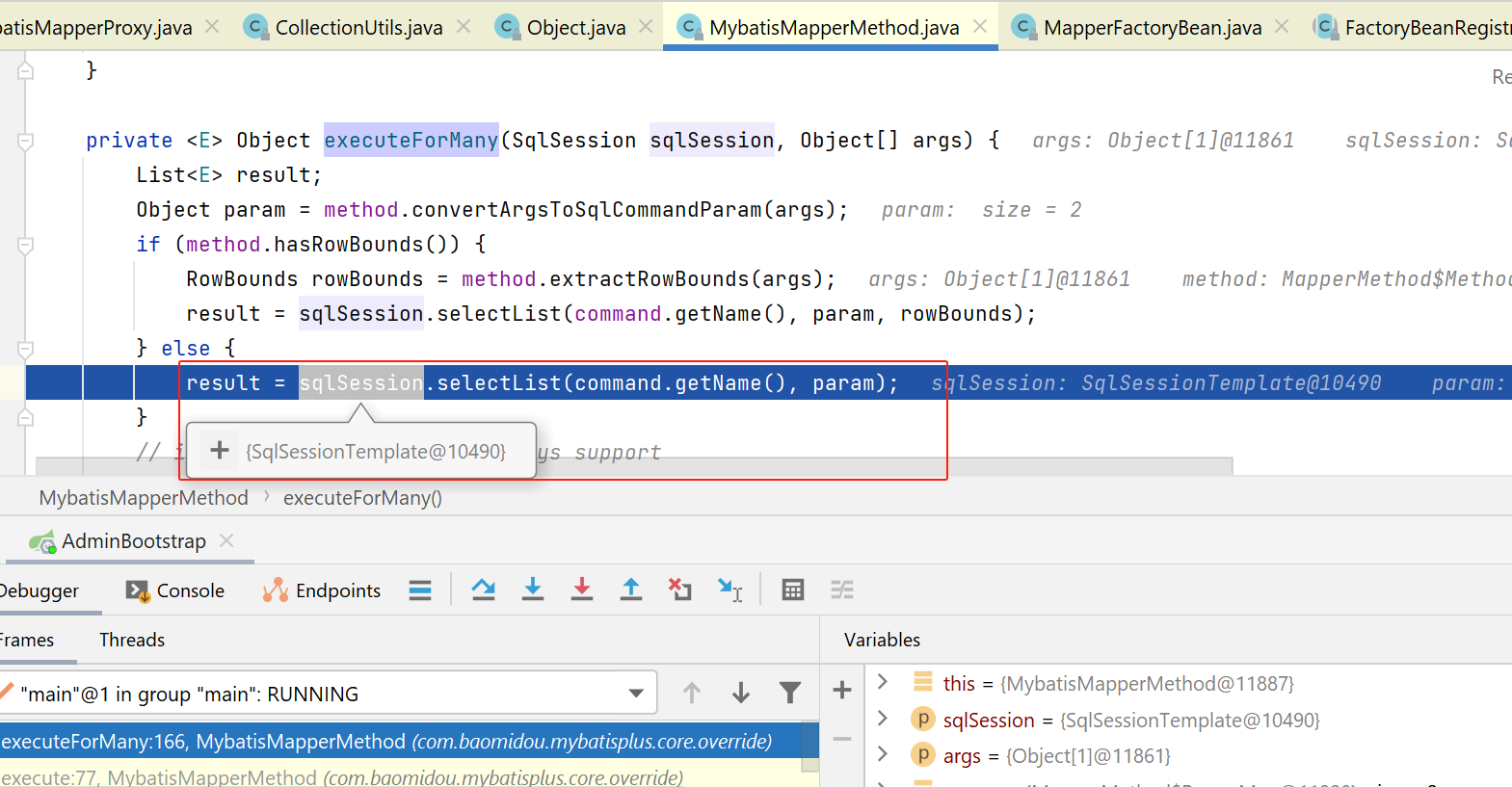Click the Step Over debugger icon
The width and height of the screenshot is (1512, 787).
tap(484, 590)
